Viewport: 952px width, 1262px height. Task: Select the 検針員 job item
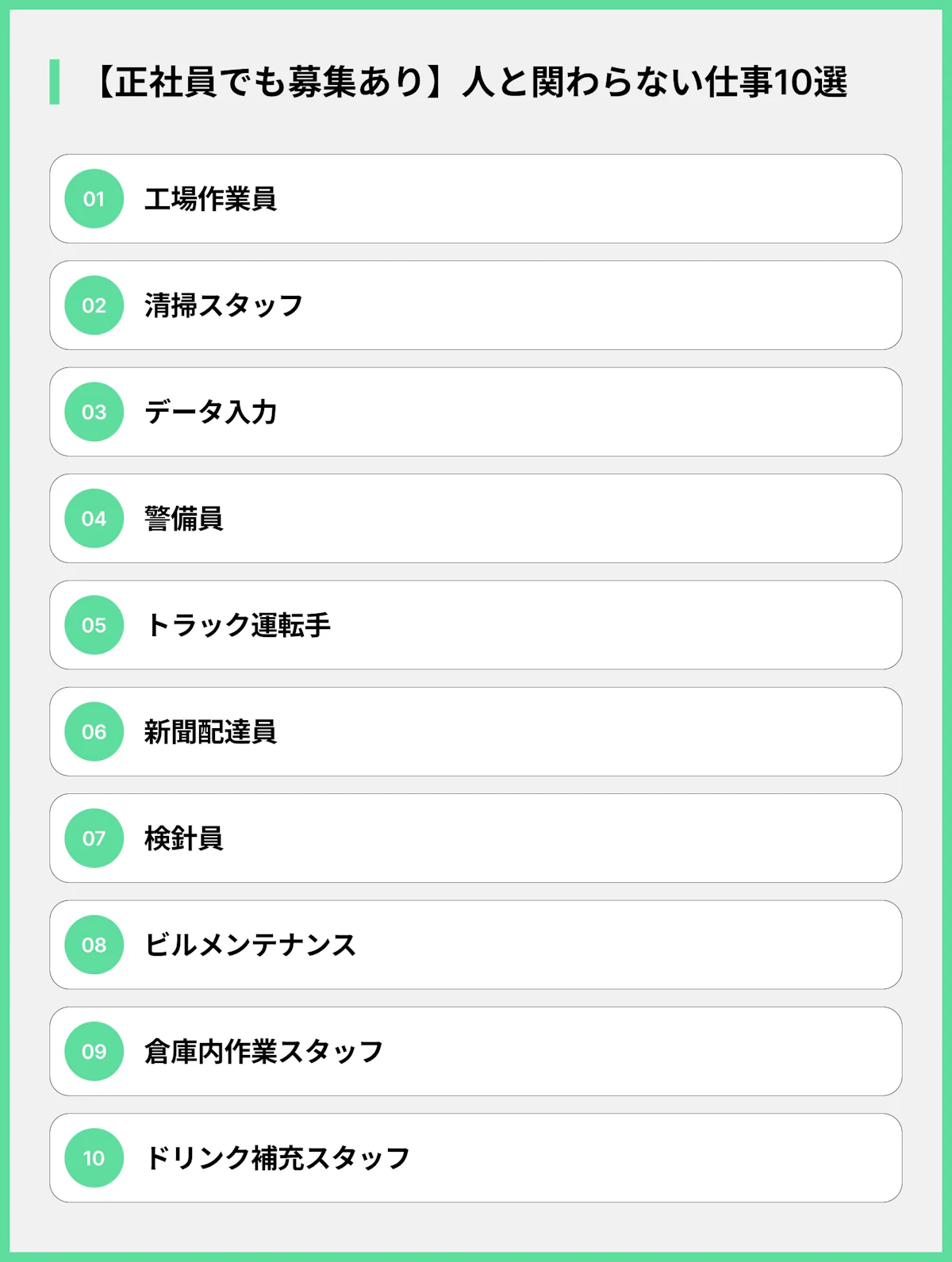[183, 838]
